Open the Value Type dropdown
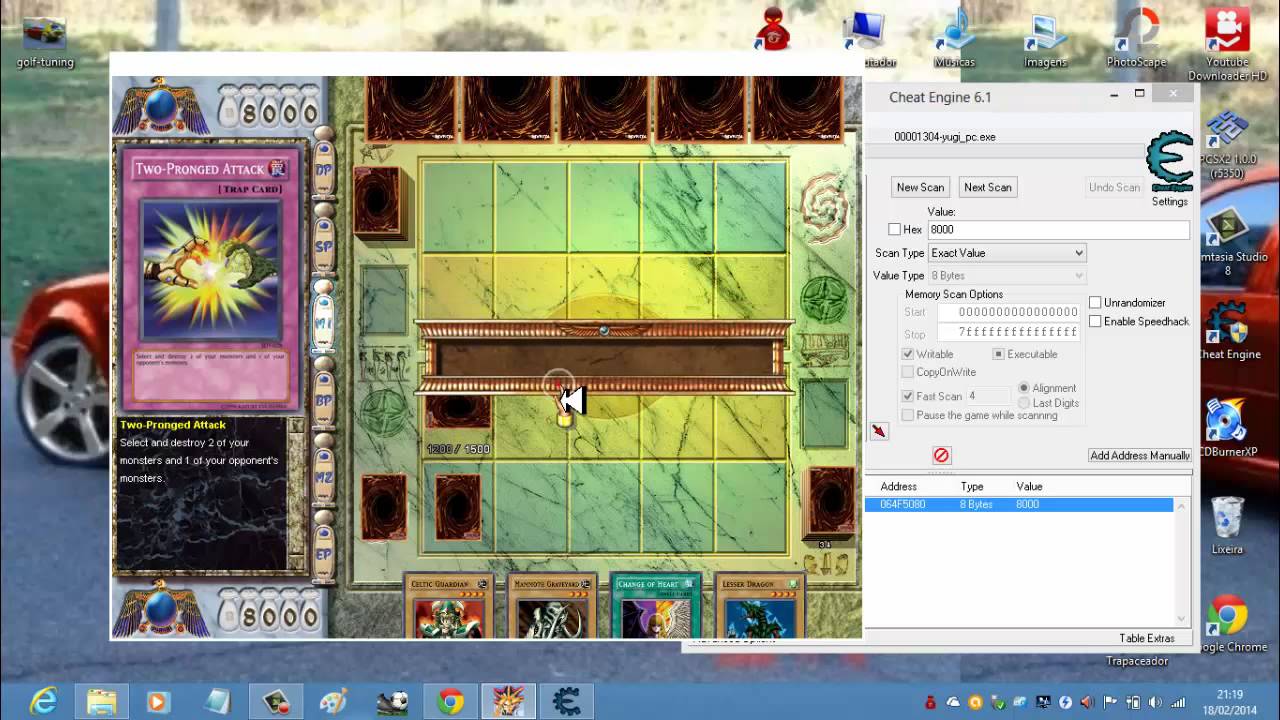Image resolution: width=1280 pixels, height=720 pixels. [x=1007, y=275]
